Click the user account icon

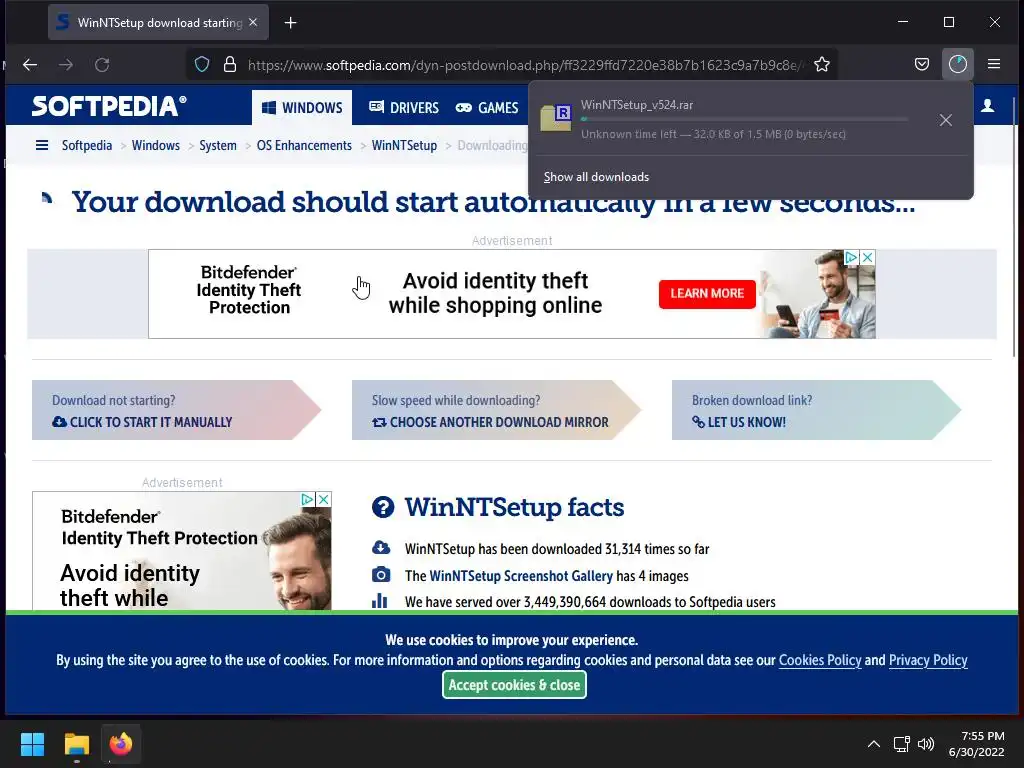tap(987, 106)
